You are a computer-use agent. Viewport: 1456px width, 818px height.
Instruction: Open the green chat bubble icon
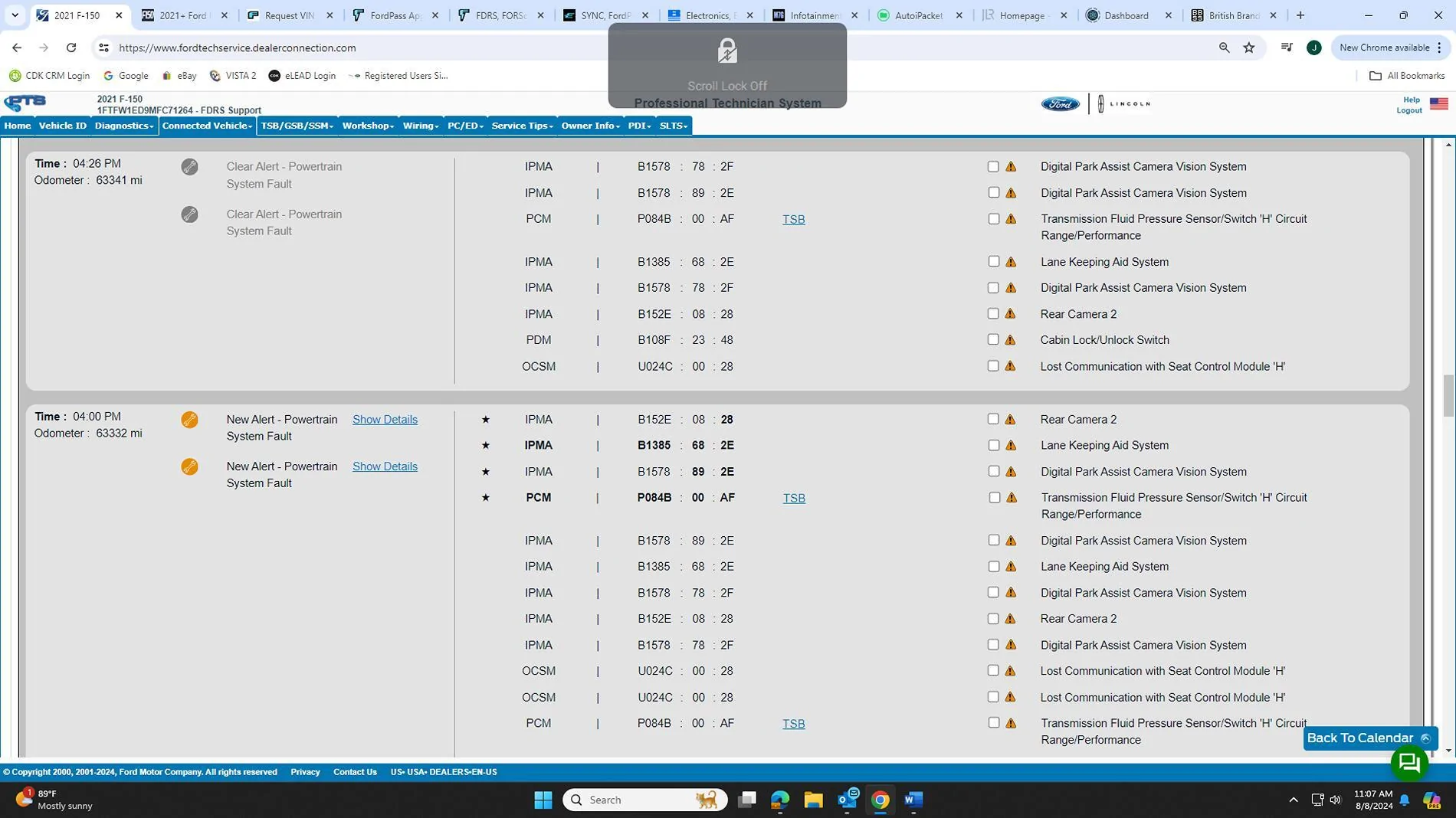[x=1408, y=763]
